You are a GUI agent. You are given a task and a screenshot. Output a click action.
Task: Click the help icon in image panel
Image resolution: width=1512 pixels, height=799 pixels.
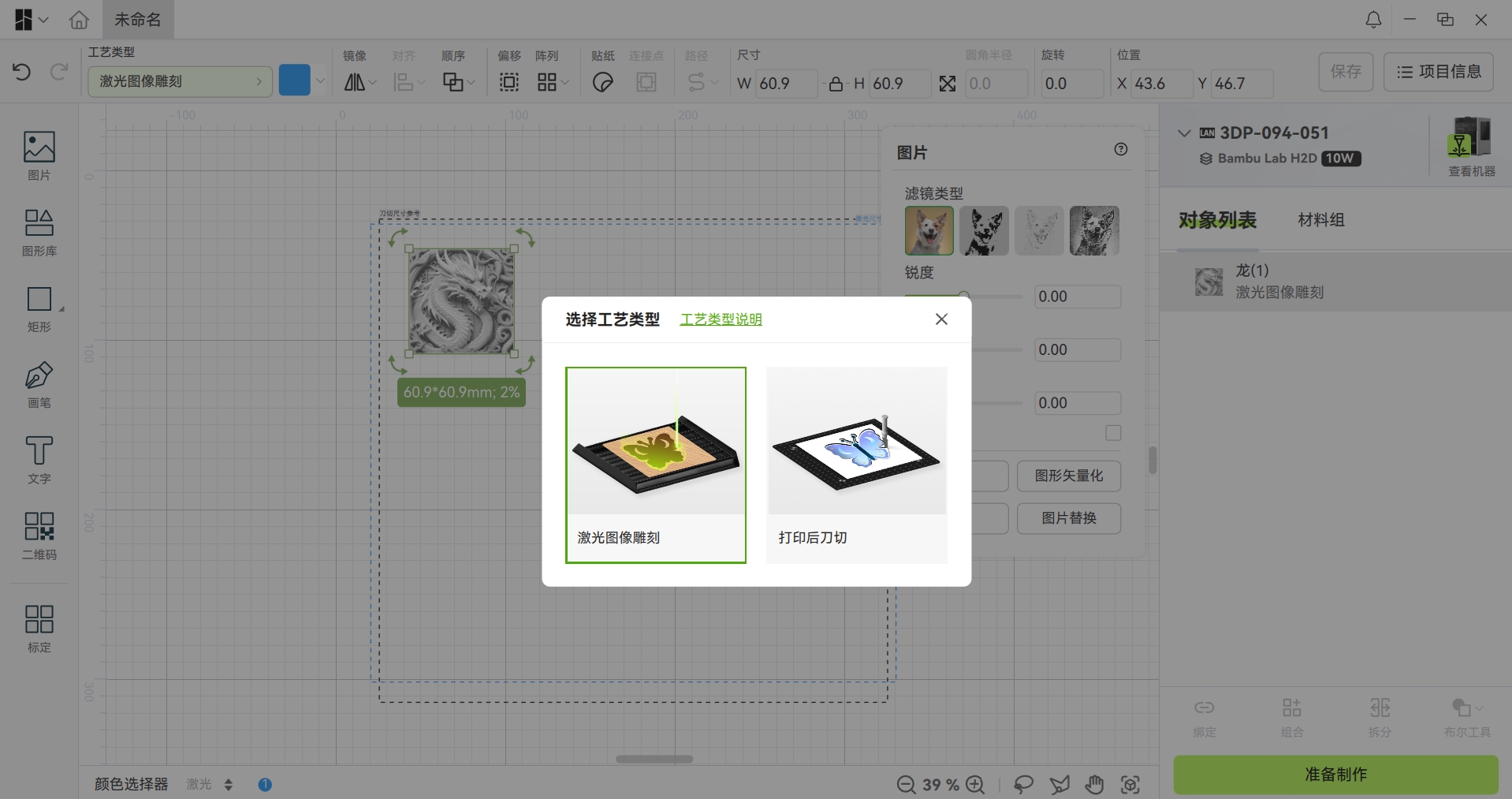pos(1121,149)
